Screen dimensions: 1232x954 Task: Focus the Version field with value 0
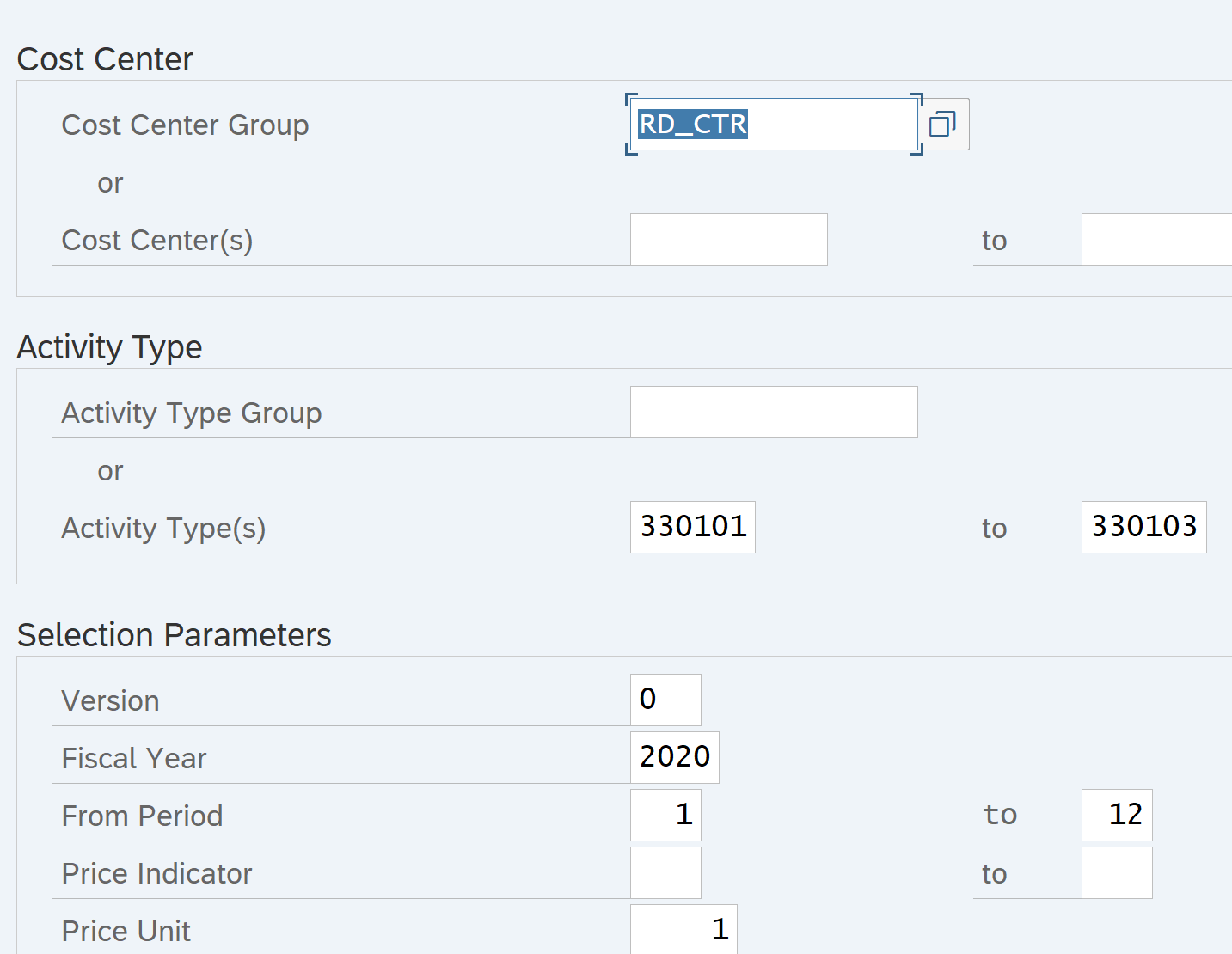(665, 700)
